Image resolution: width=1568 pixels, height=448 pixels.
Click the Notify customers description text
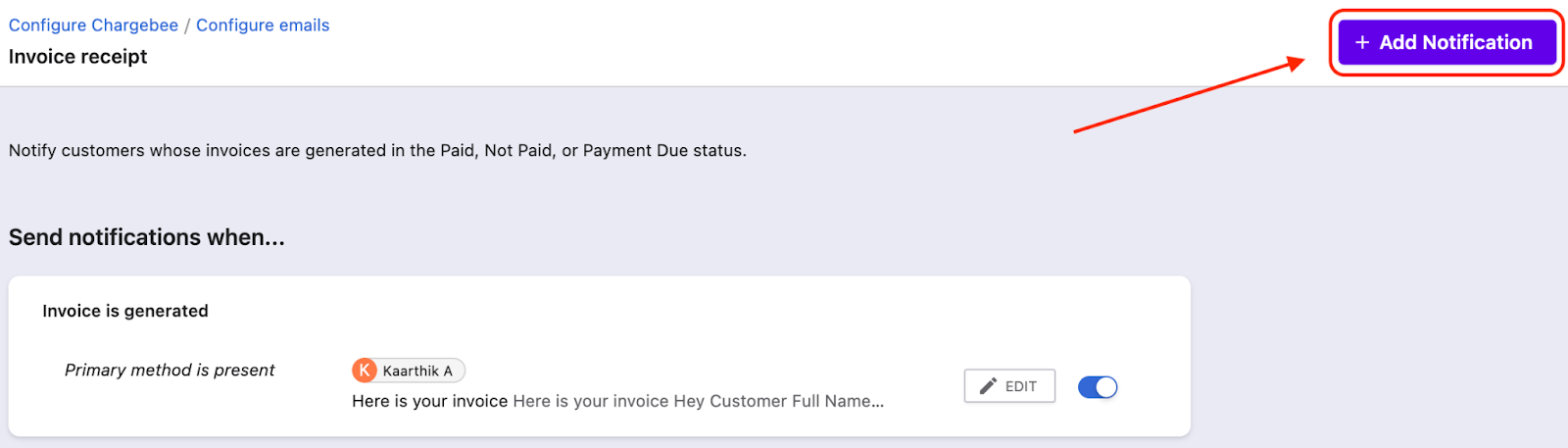pyautogui.click(x=377, y=151)
